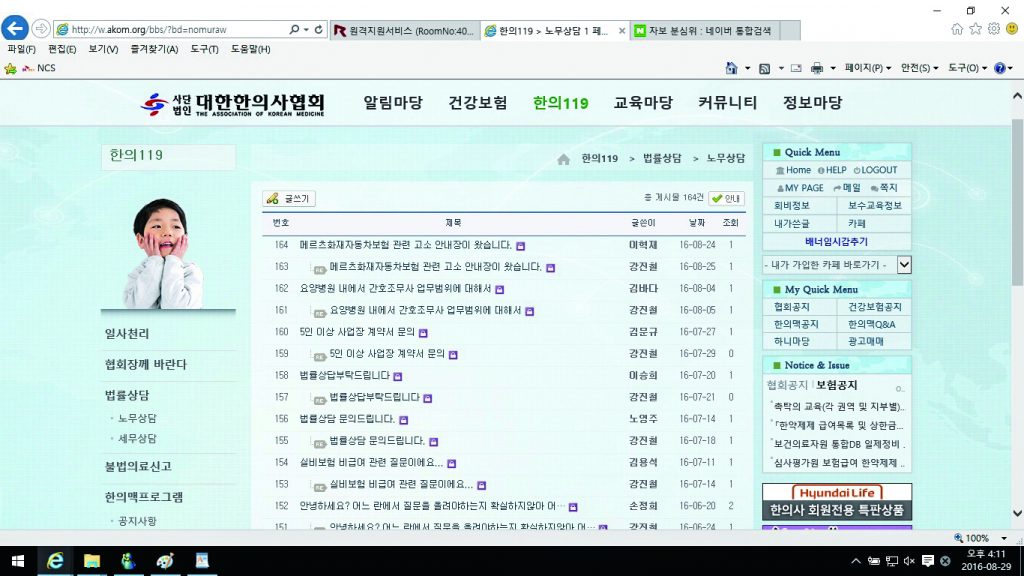Expand the address bar history dropdown
This screenshot has height=576, width=1024.
click(306, 31)
